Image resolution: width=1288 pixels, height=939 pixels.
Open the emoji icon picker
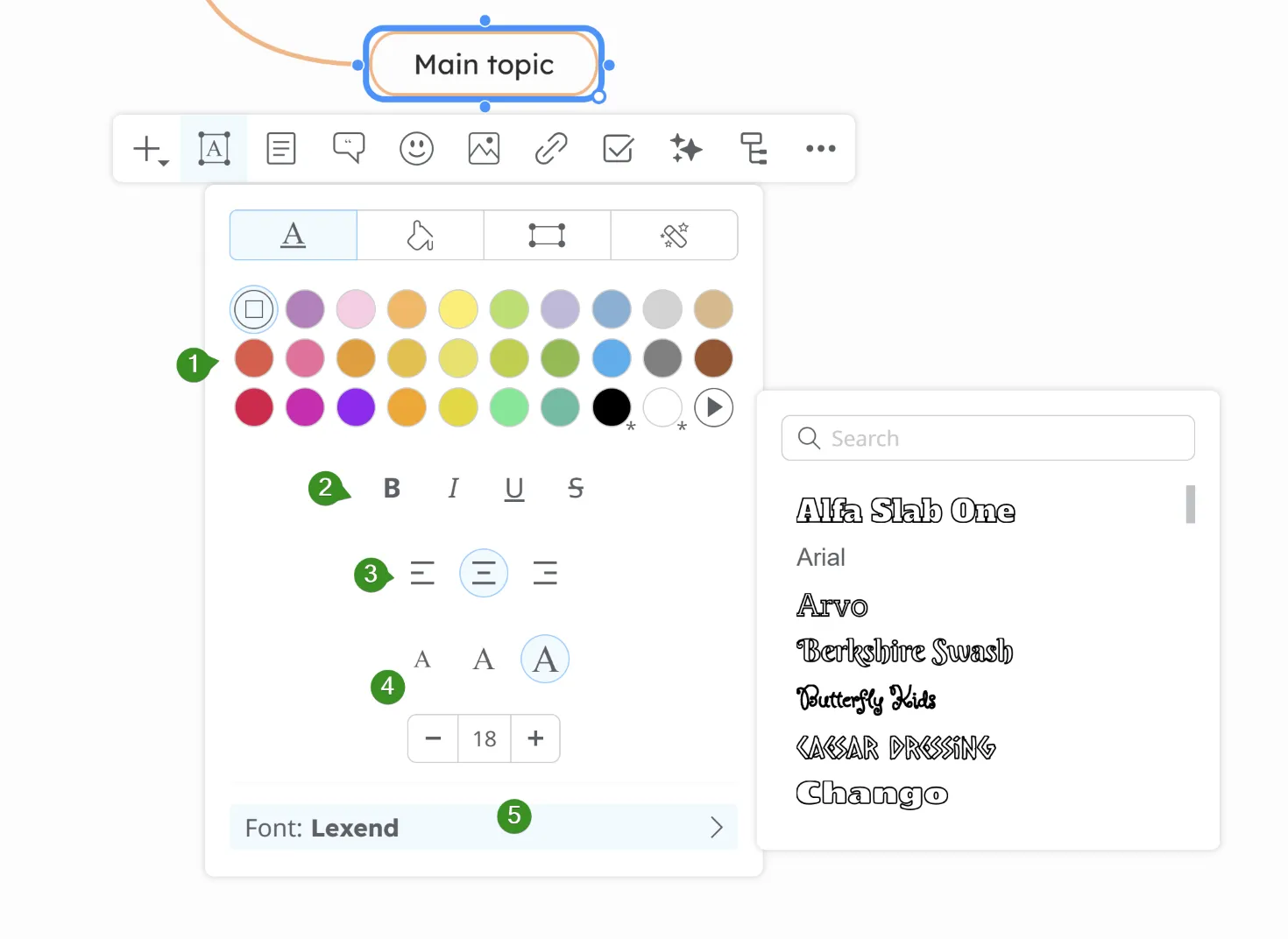(416, 149)
